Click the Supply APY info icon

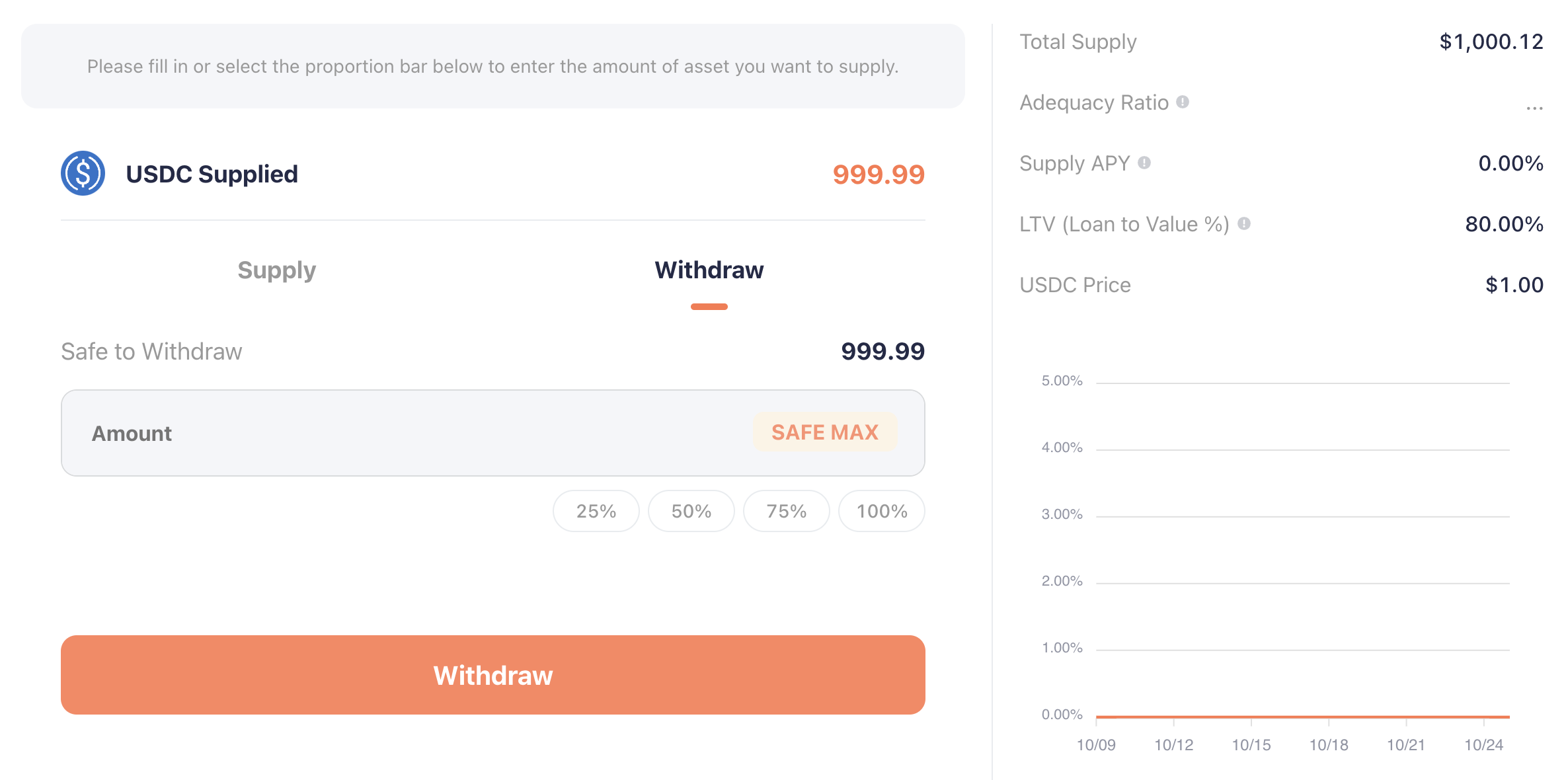coord(1144,163)
